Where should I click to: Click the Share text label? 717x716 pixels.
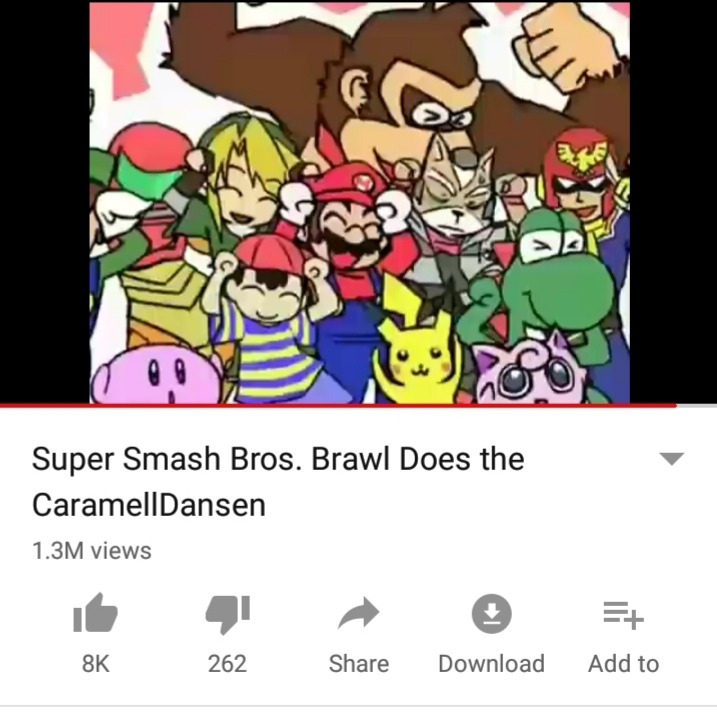click(359, 663)
